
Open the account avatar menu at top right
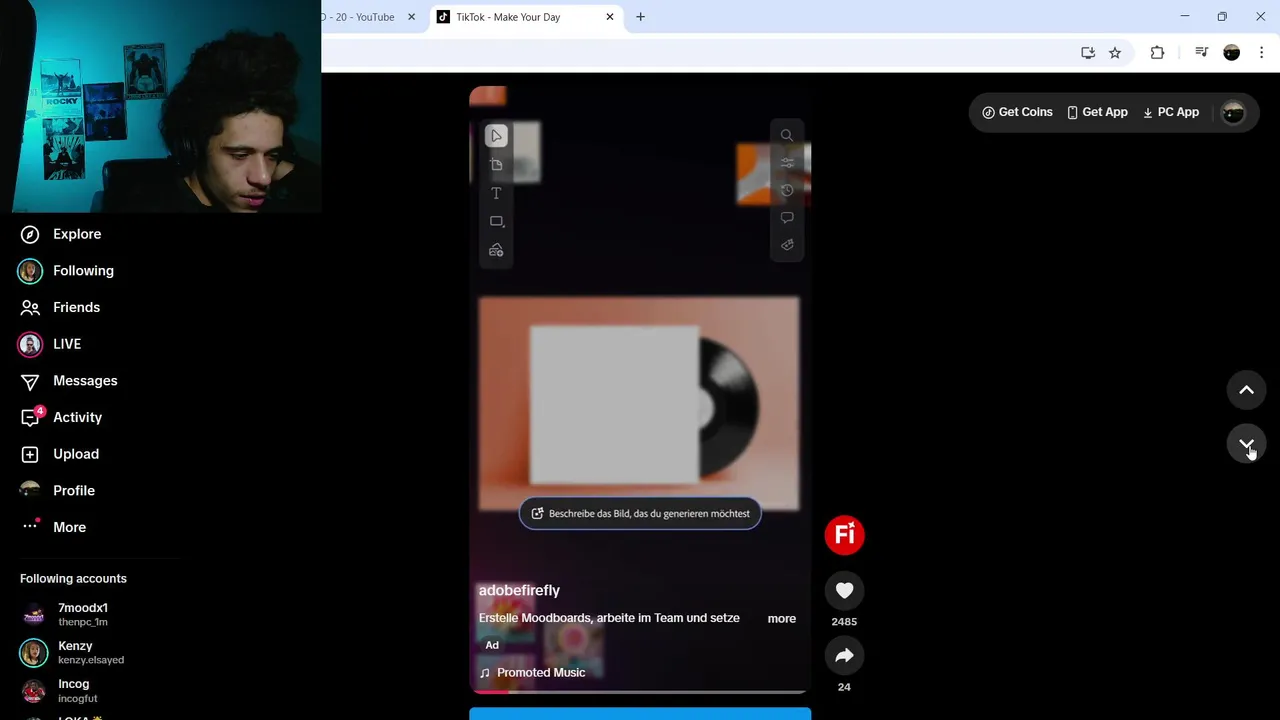click(x=1233, y=113)
